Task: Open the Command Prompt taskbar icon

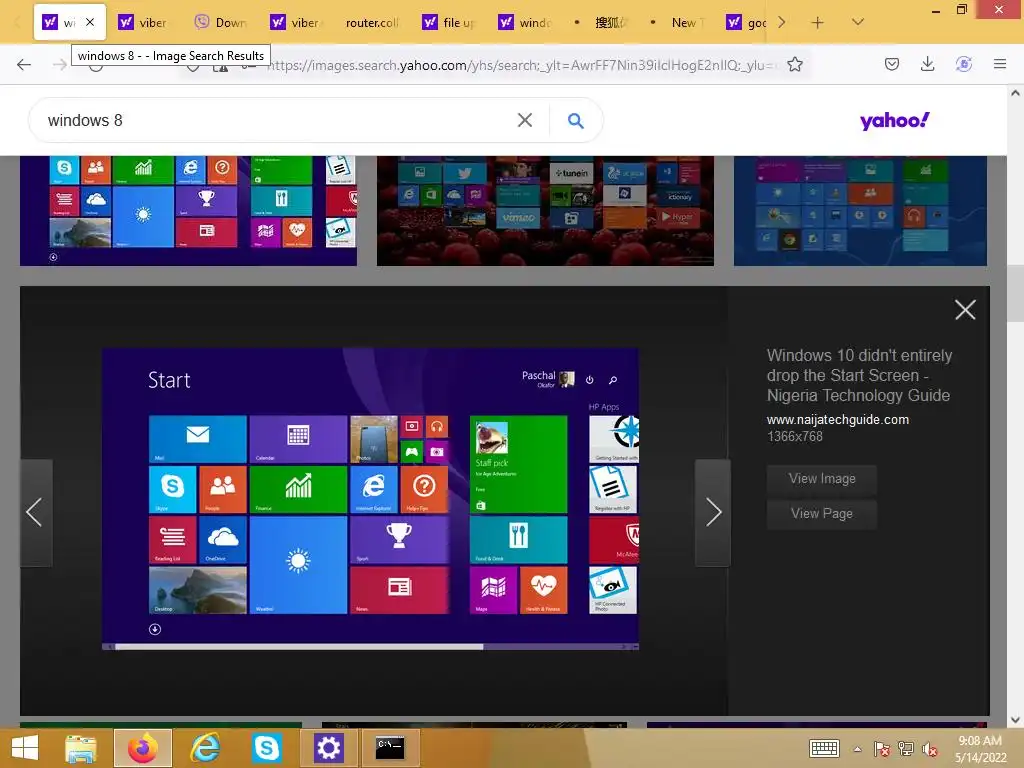Action: click(390, 748)
